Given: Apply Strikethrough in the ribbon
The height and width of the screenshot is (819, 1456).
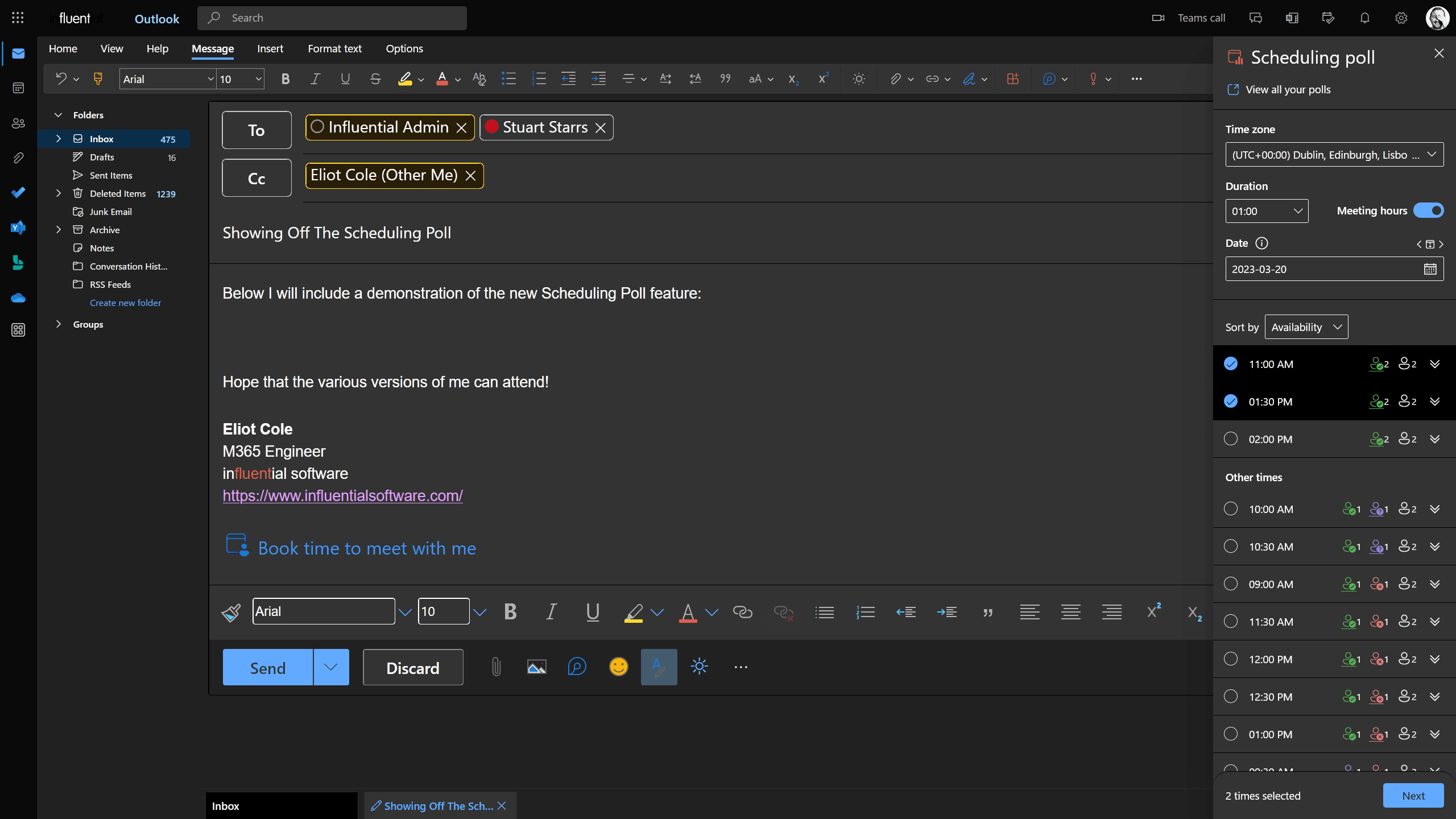Looking at the screenshot, I should tap(375, 79).
